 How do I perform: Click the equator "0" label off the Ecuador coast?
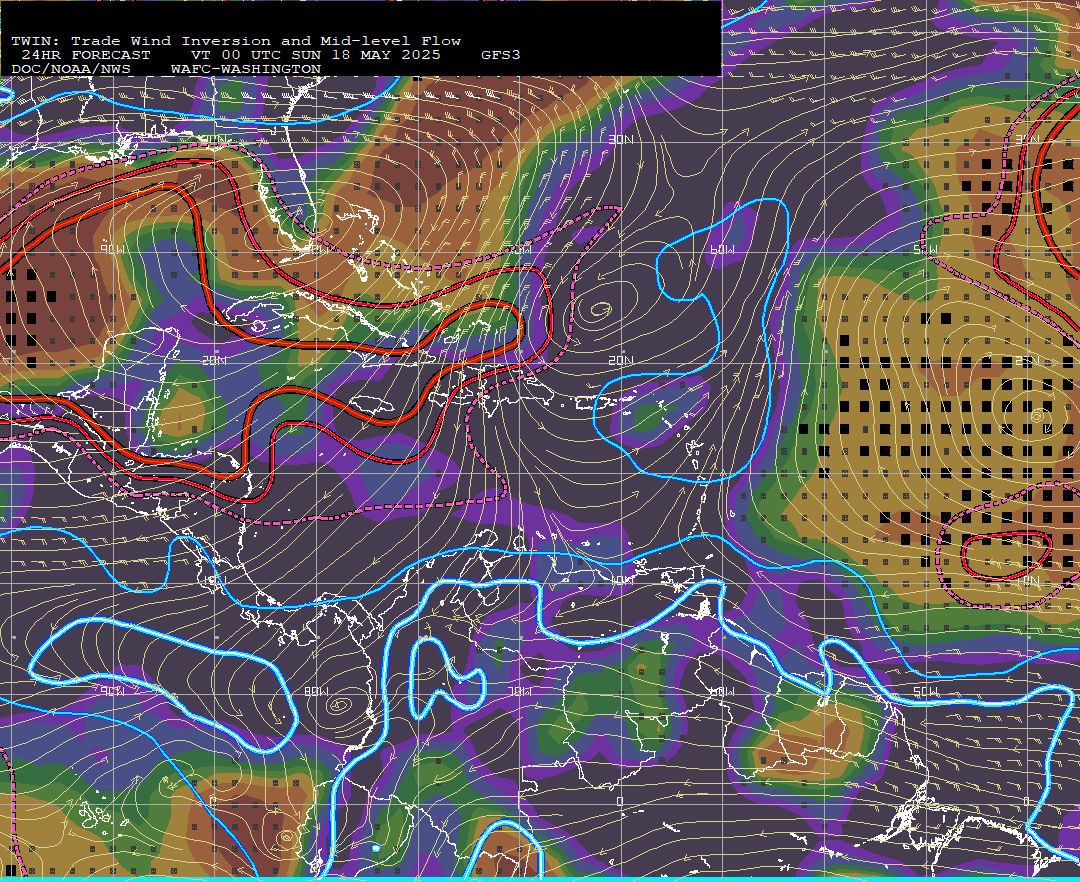click(x=214, y=801)
